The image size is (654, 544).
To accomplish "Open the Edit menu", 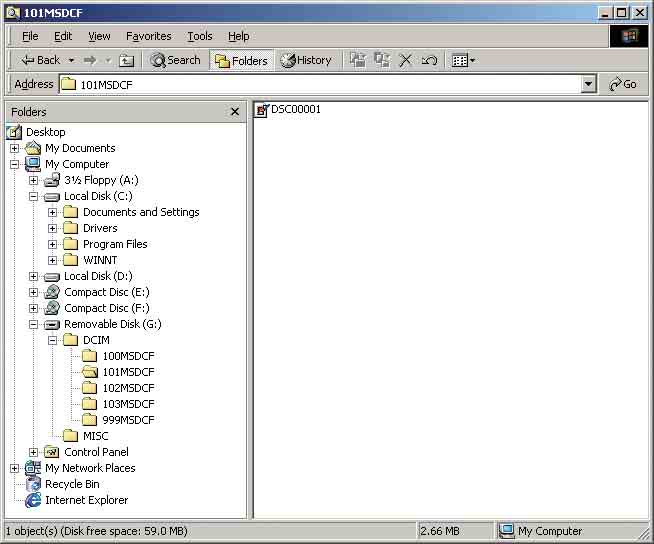I will [63, 36].
